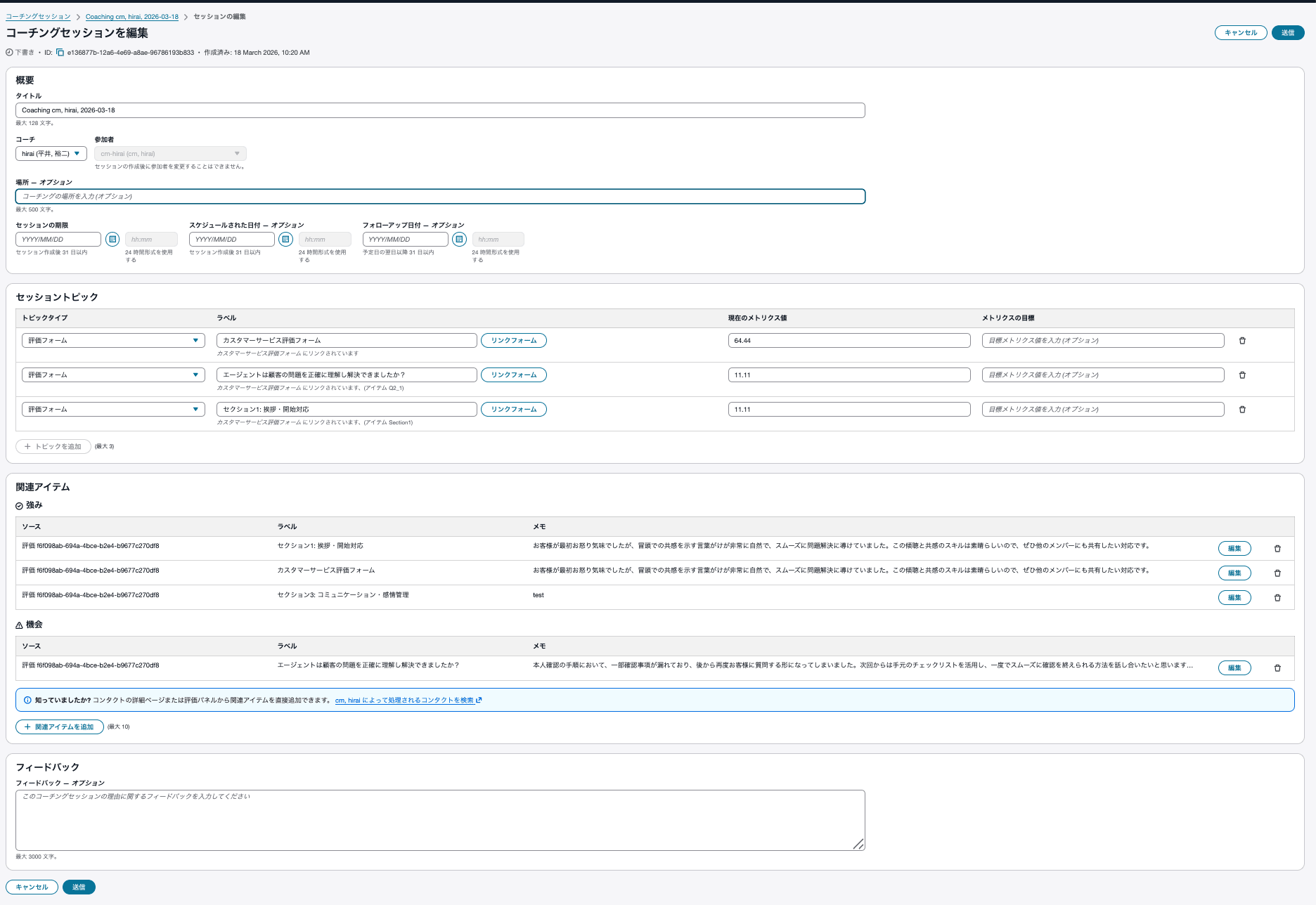Click the top 送信 button
1316x905 pixels.
click(1287, 33)
